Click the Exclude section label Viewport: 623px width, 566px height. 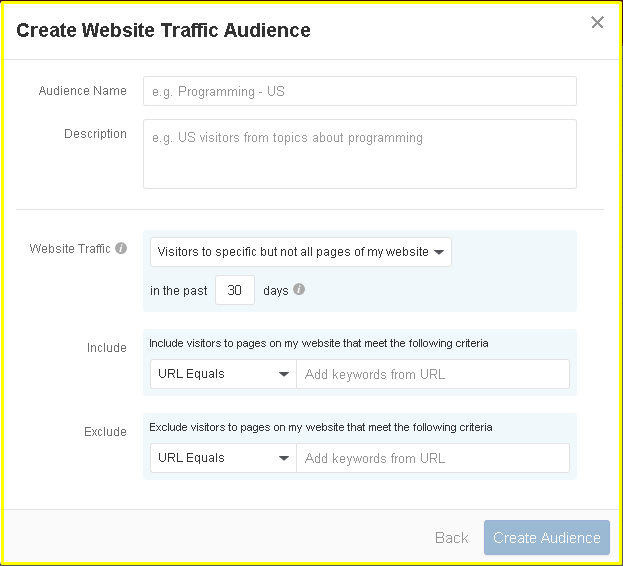pyautogui.click(x=105, y=431)
